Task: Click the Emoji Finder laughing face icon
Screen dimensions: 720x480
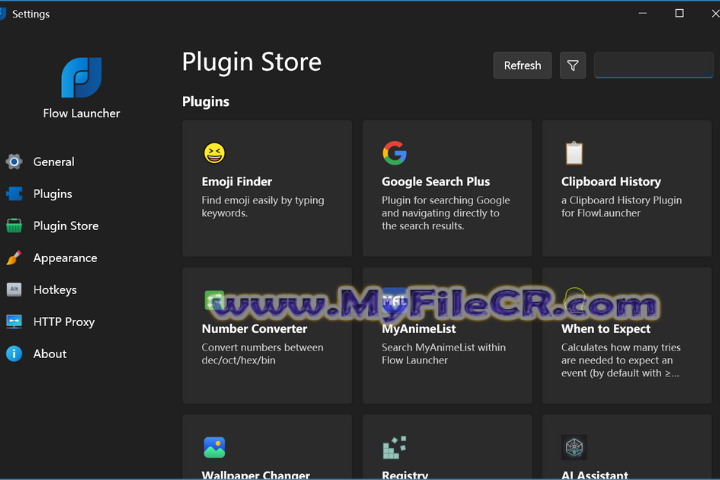Action: click(214, 153)
